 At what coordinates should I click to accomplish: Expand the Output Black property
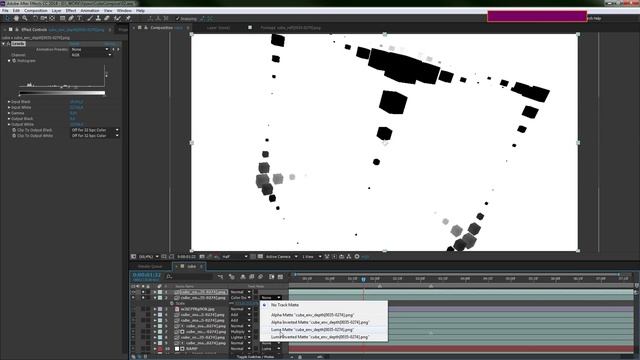tap(9, 119)
